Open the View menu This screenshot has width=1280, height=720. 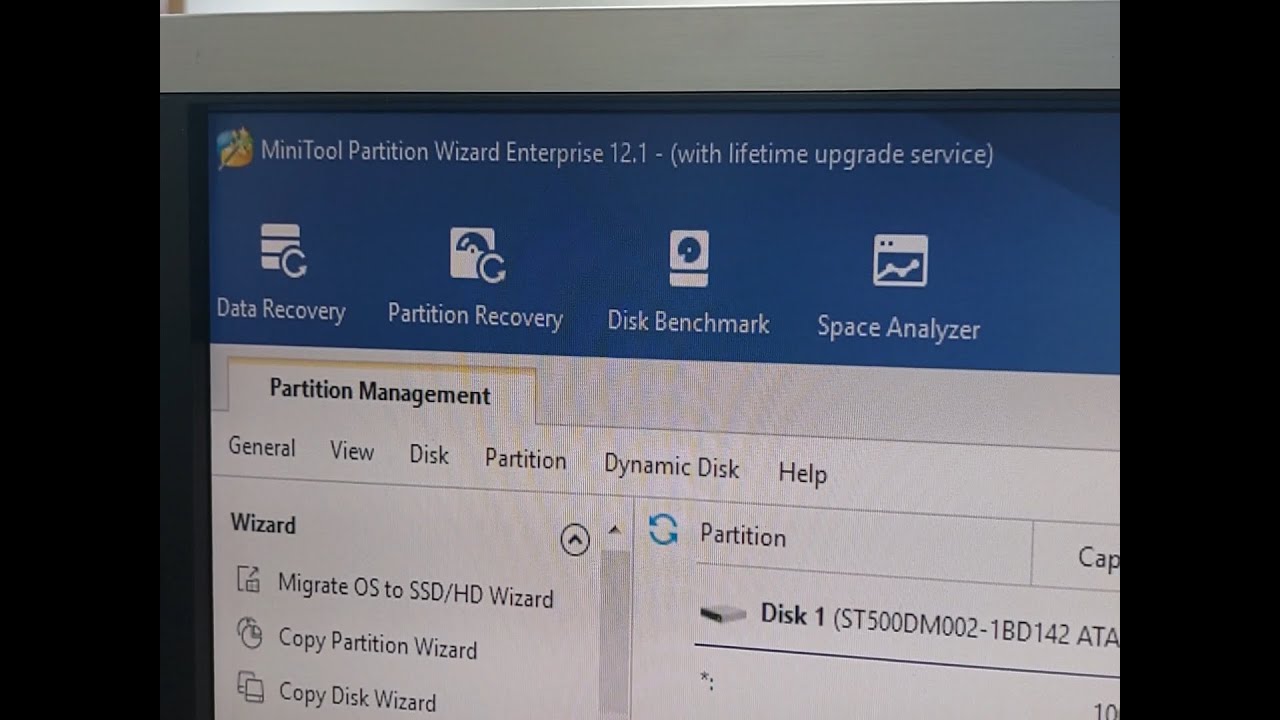352,451
